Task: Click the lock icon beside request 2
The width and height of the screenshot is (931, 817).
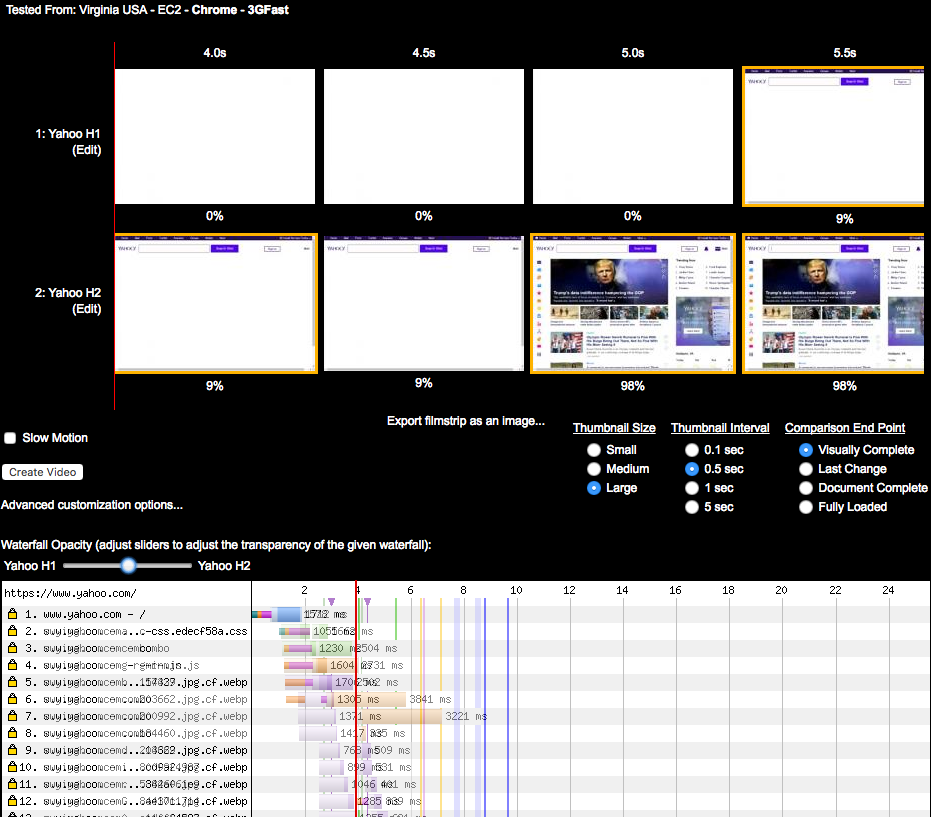Action: click(x=13, y=631)
